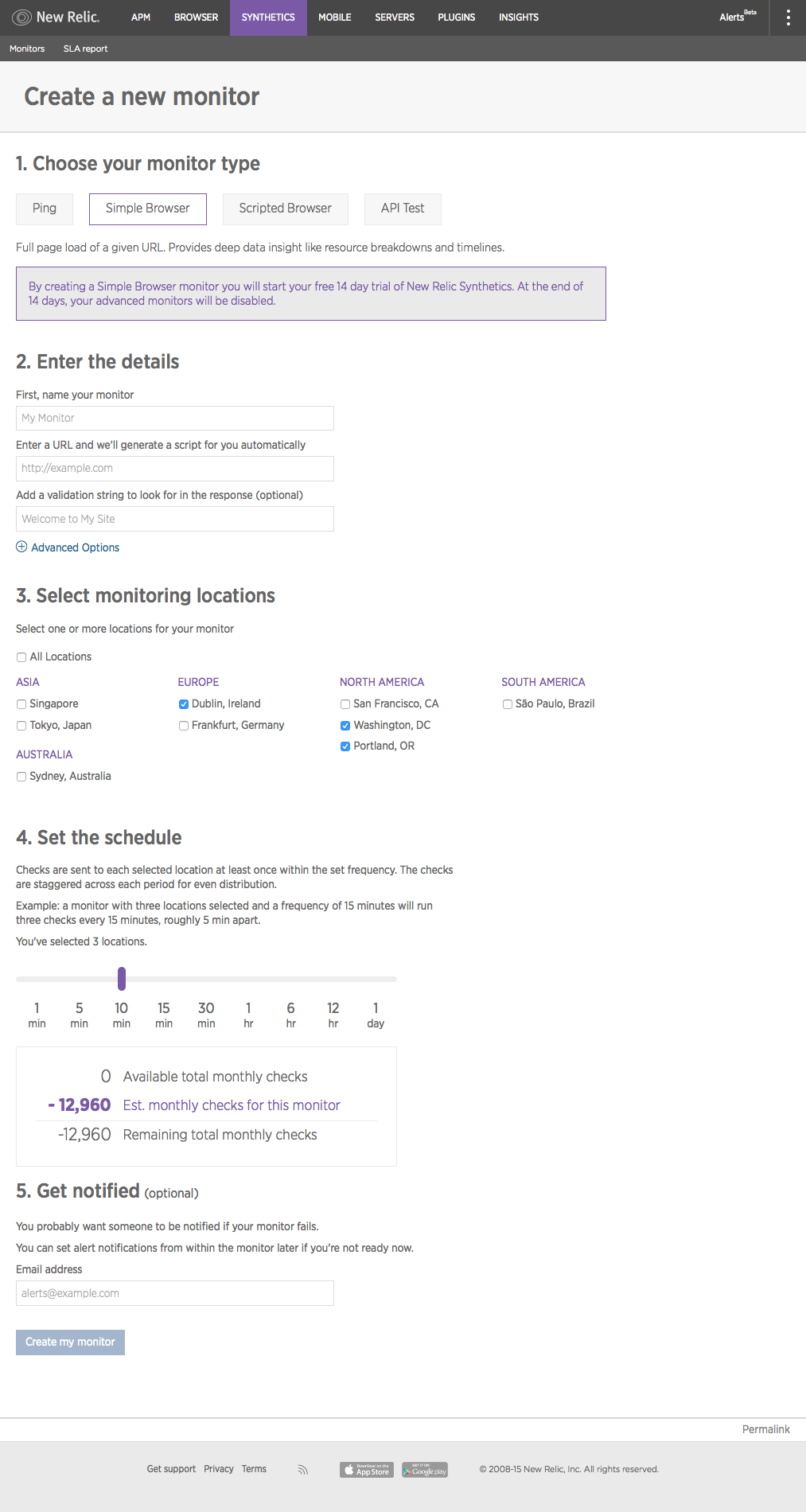Open the Google Play download badge
The width and height of the screenshot is (806, 1512).
pyautogui.click(x=425, y=1470)
